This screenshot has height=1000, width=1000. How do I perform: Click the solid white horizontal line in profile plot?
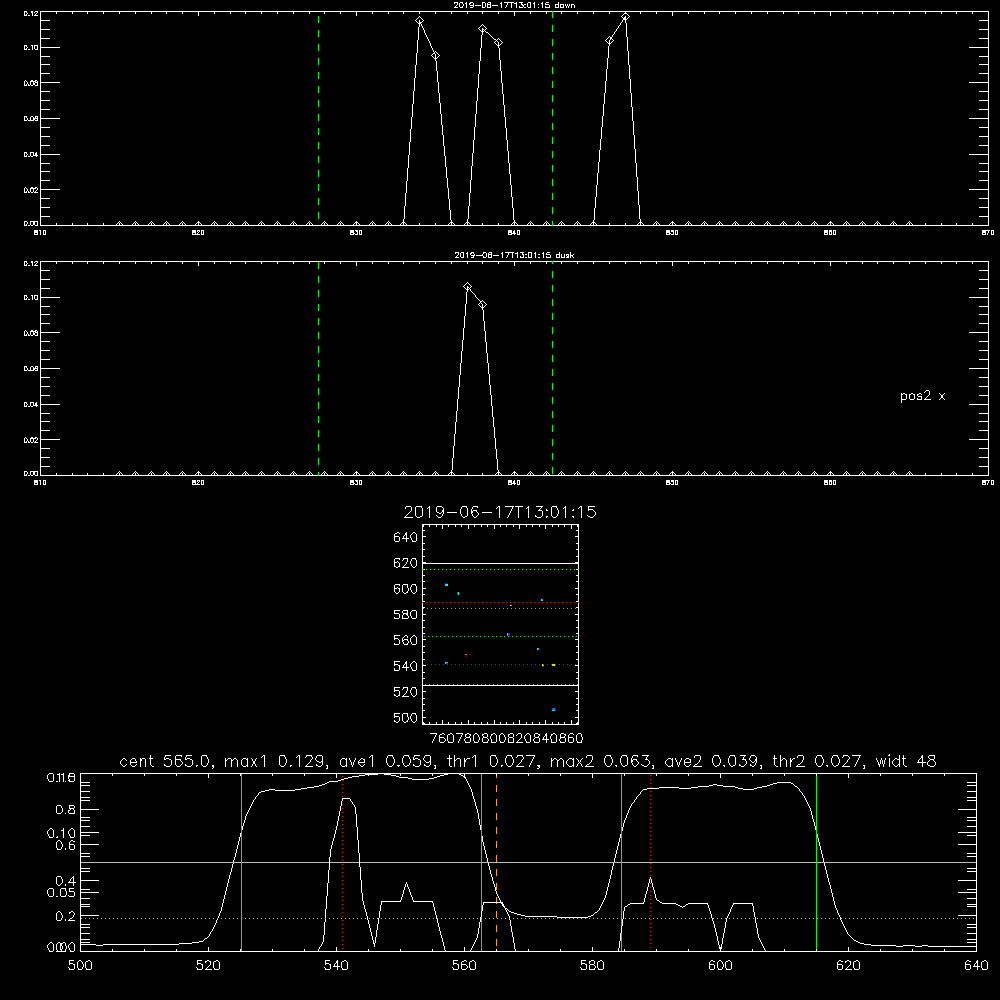click(x=528, y=862)
